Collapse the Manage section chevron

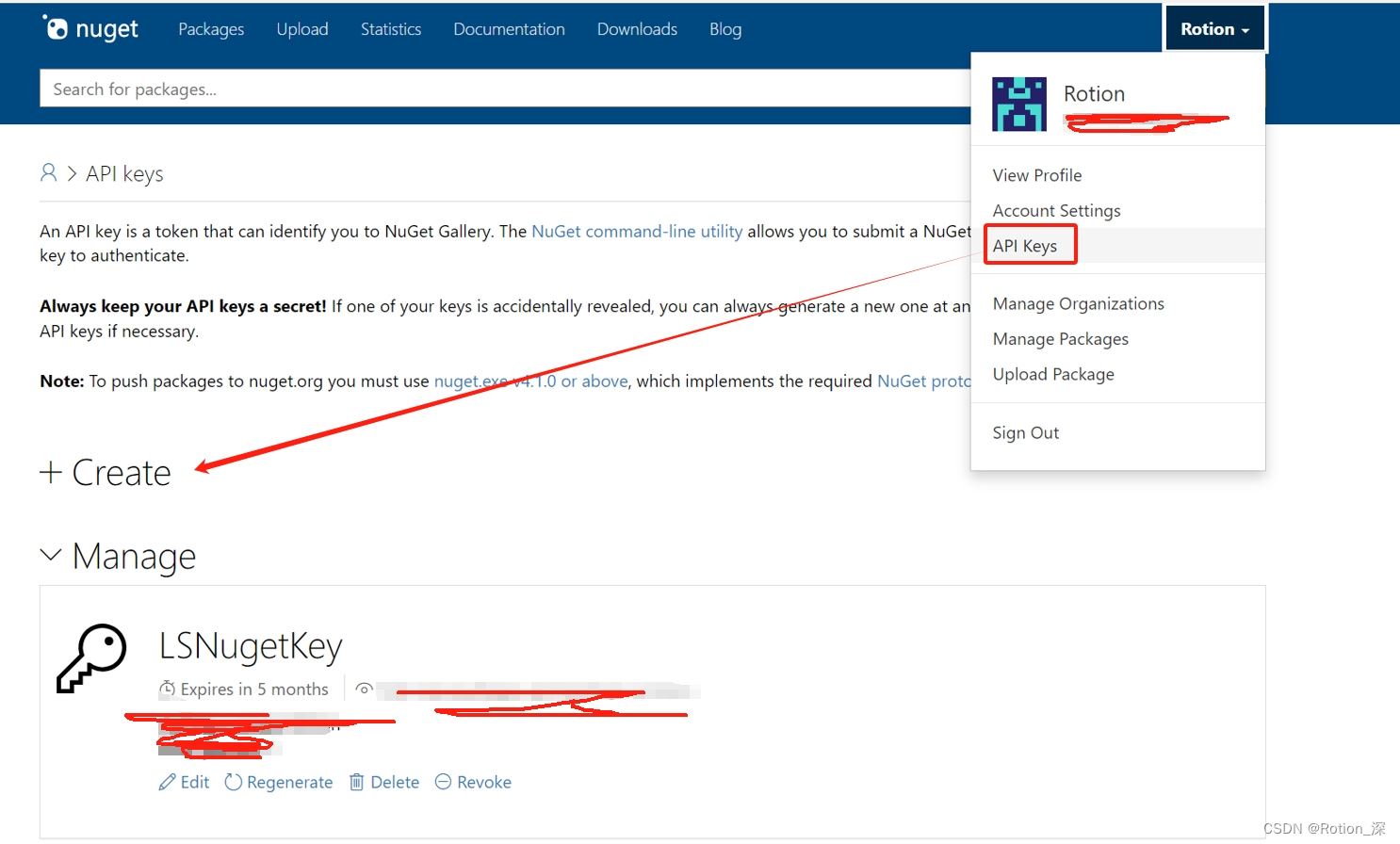51,555
